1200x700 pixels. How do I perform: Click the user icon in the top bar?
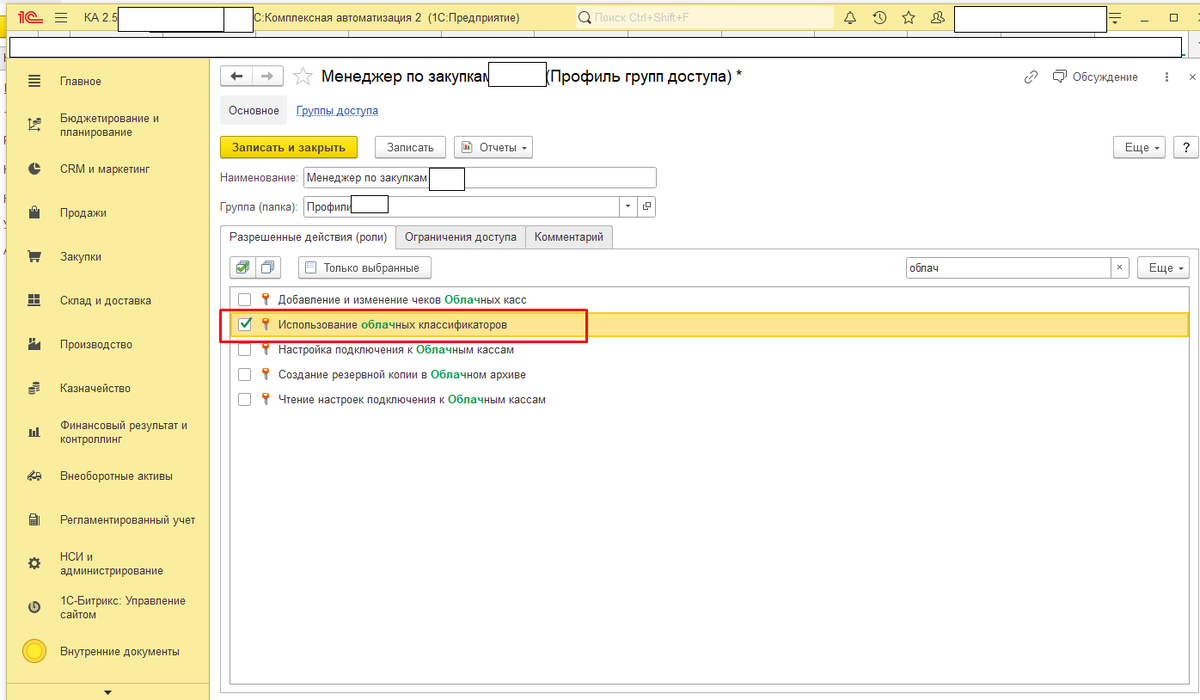tap(937, 18)
